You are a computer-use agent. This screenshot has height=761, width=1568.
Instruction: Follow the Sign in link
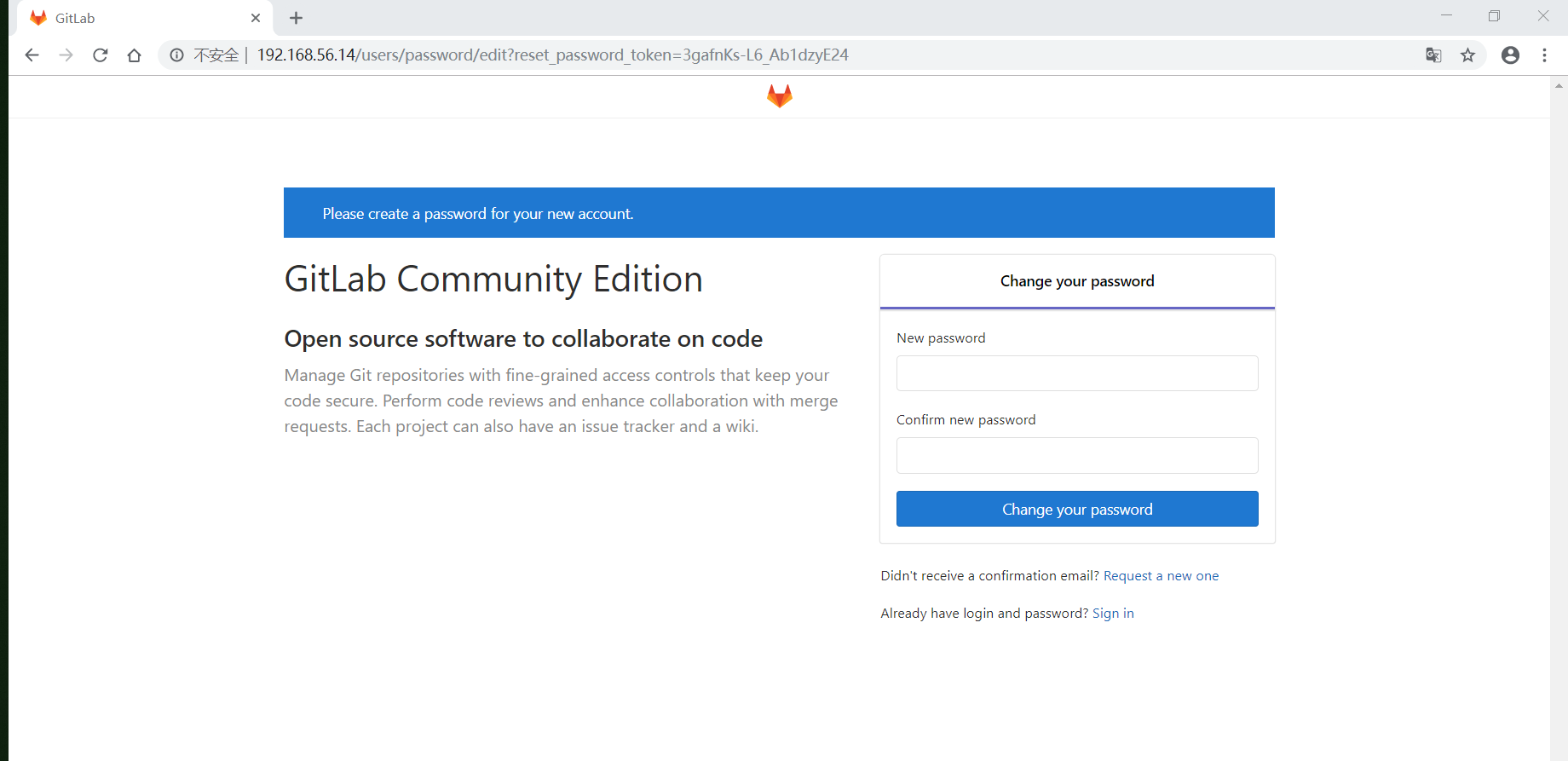(x=1113, y=614)
